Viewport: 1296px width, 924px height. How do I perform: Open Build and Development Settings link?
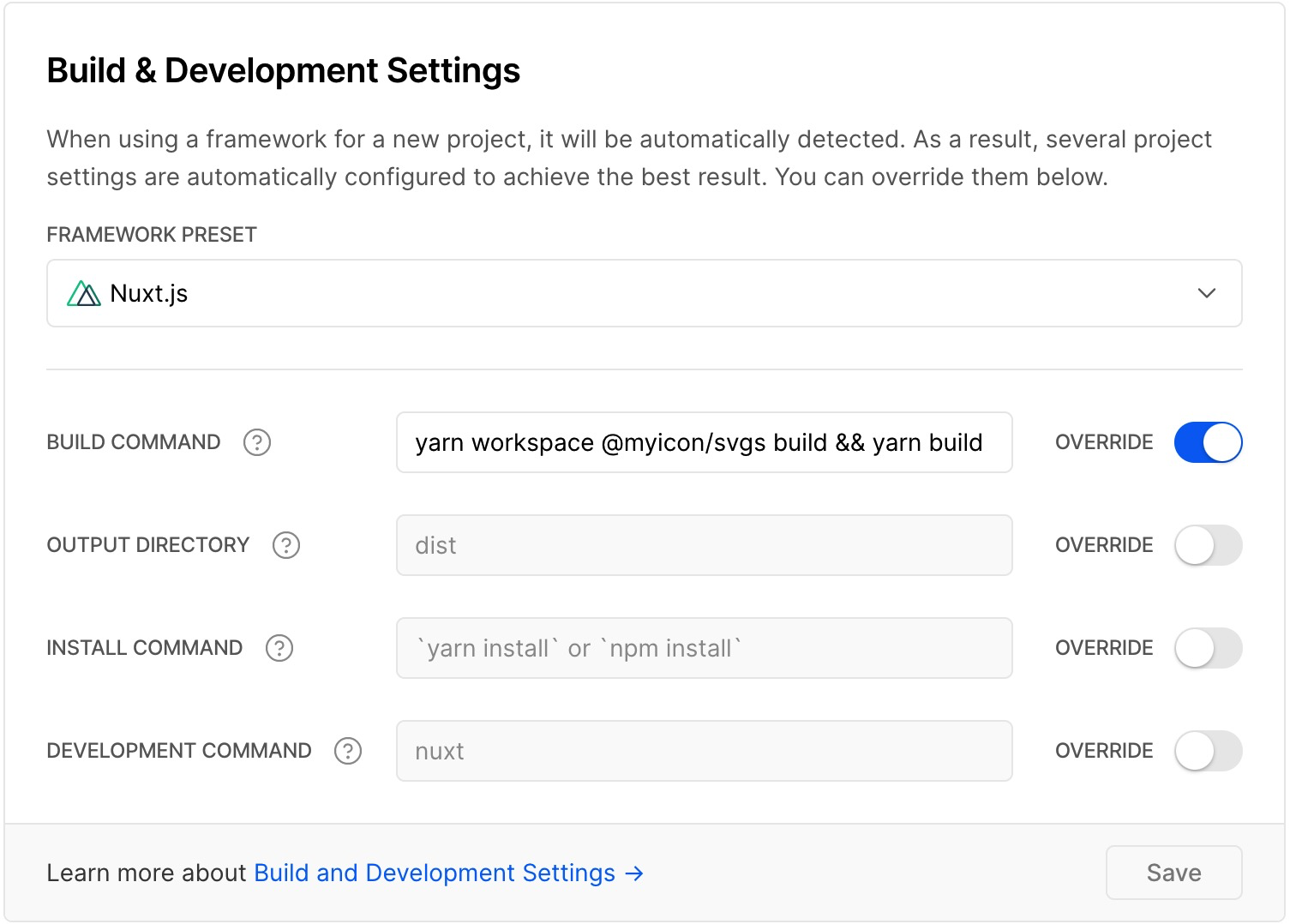click(x=435, y=873)
